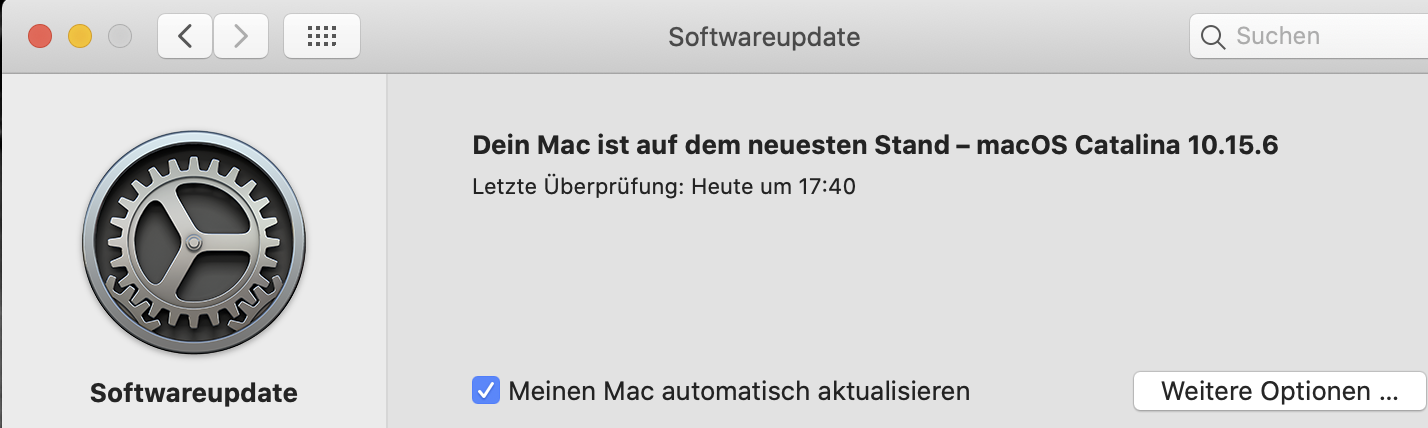Show all preferences with the grid button

point(321,37)
